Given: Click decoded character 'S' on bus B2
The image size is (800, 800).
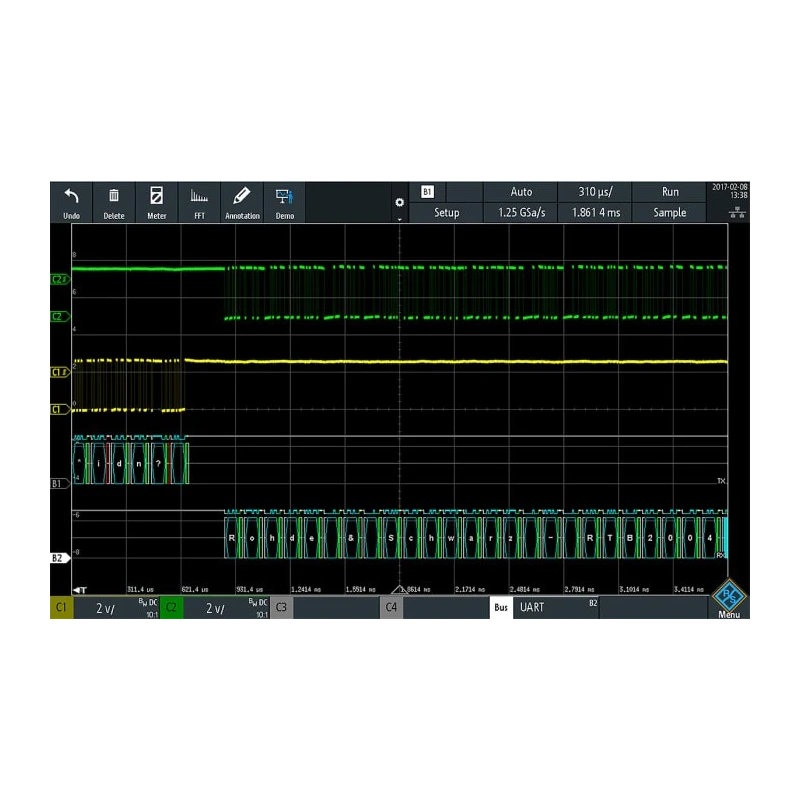Looking at the screenshot, I should click(x=391, y=538).
